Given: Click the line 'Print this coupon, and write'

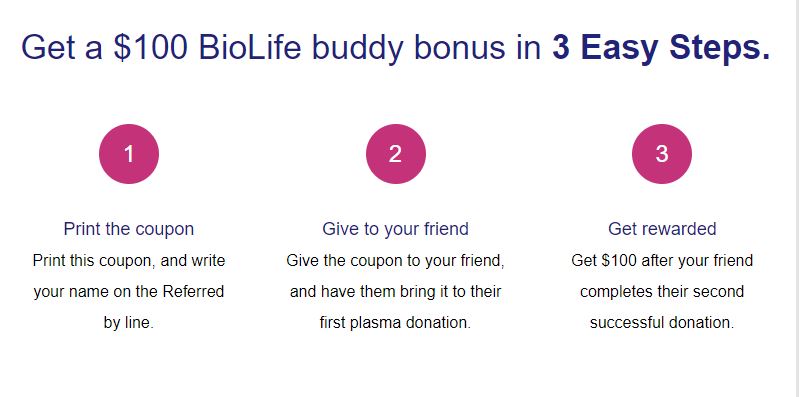Looking at the screenshot, I should (x=129, y=261).
